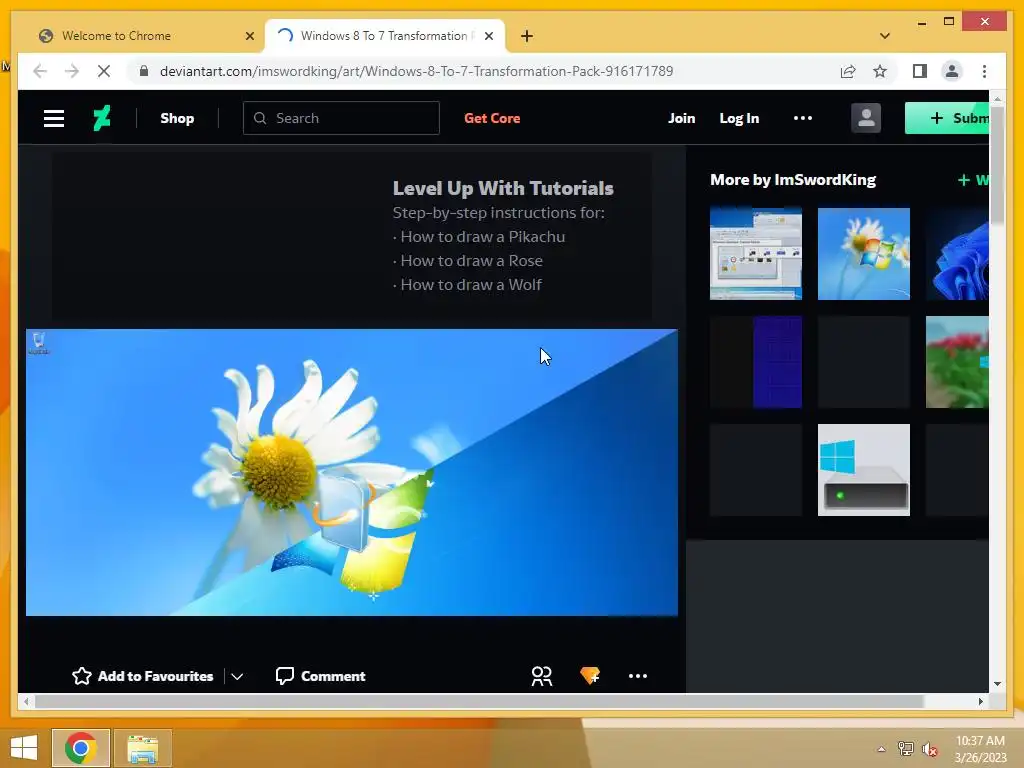
Task: Open the Get Core link
Action: tap(492, 118)
